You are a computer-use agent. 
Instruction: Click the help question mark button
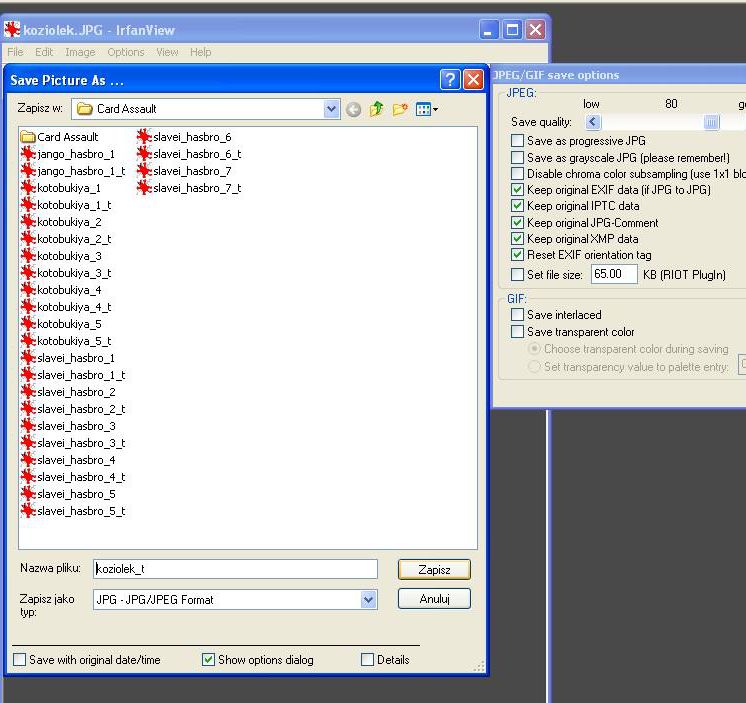(450, 80)
